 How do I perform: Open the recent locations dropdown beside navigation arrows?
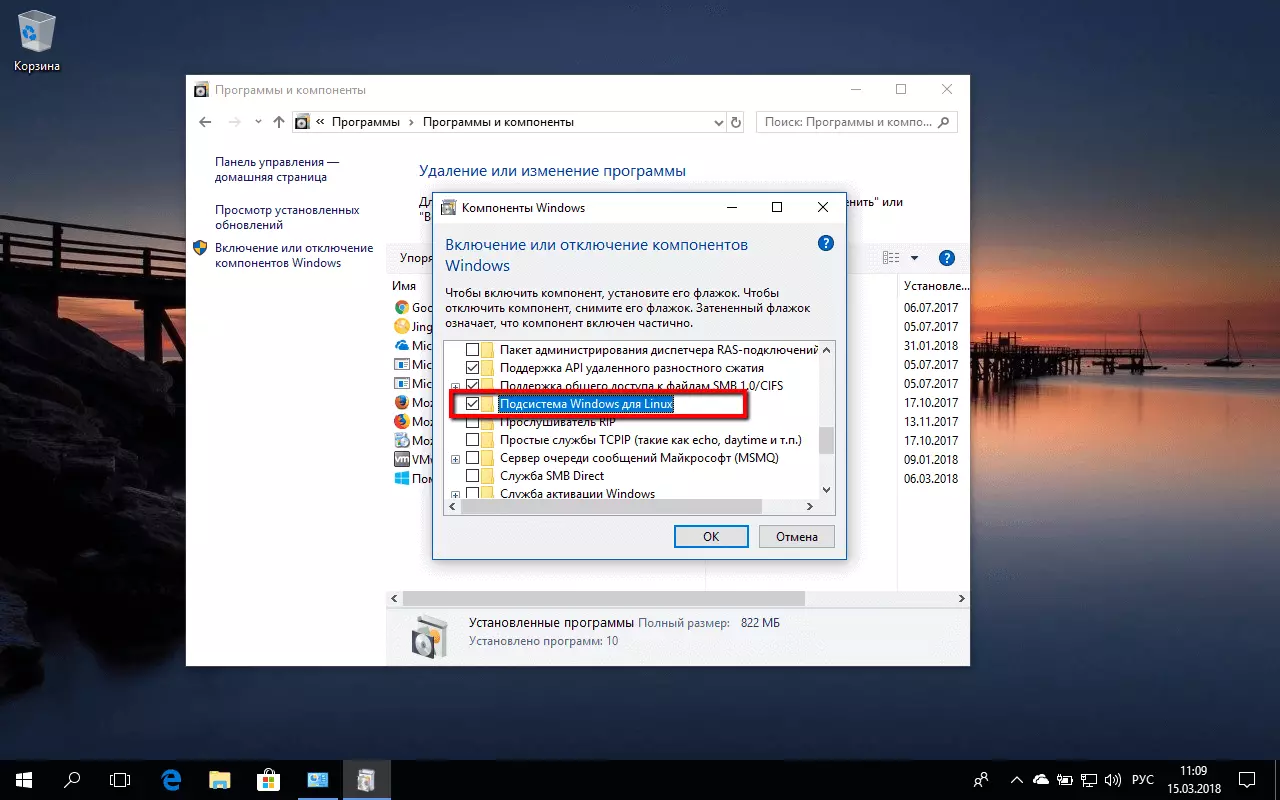pyautogui.click(x=258, y=122)
